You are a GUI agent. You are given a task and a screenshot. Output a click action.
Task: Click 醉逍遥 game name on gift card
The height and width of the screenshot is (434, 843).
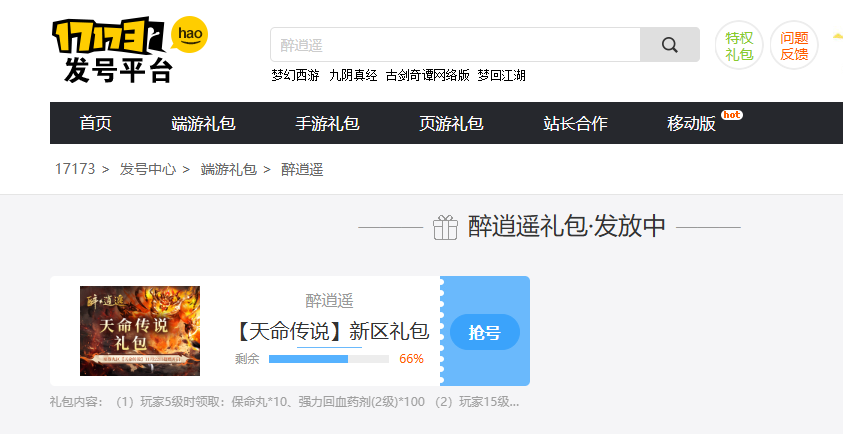pos(330,301)
